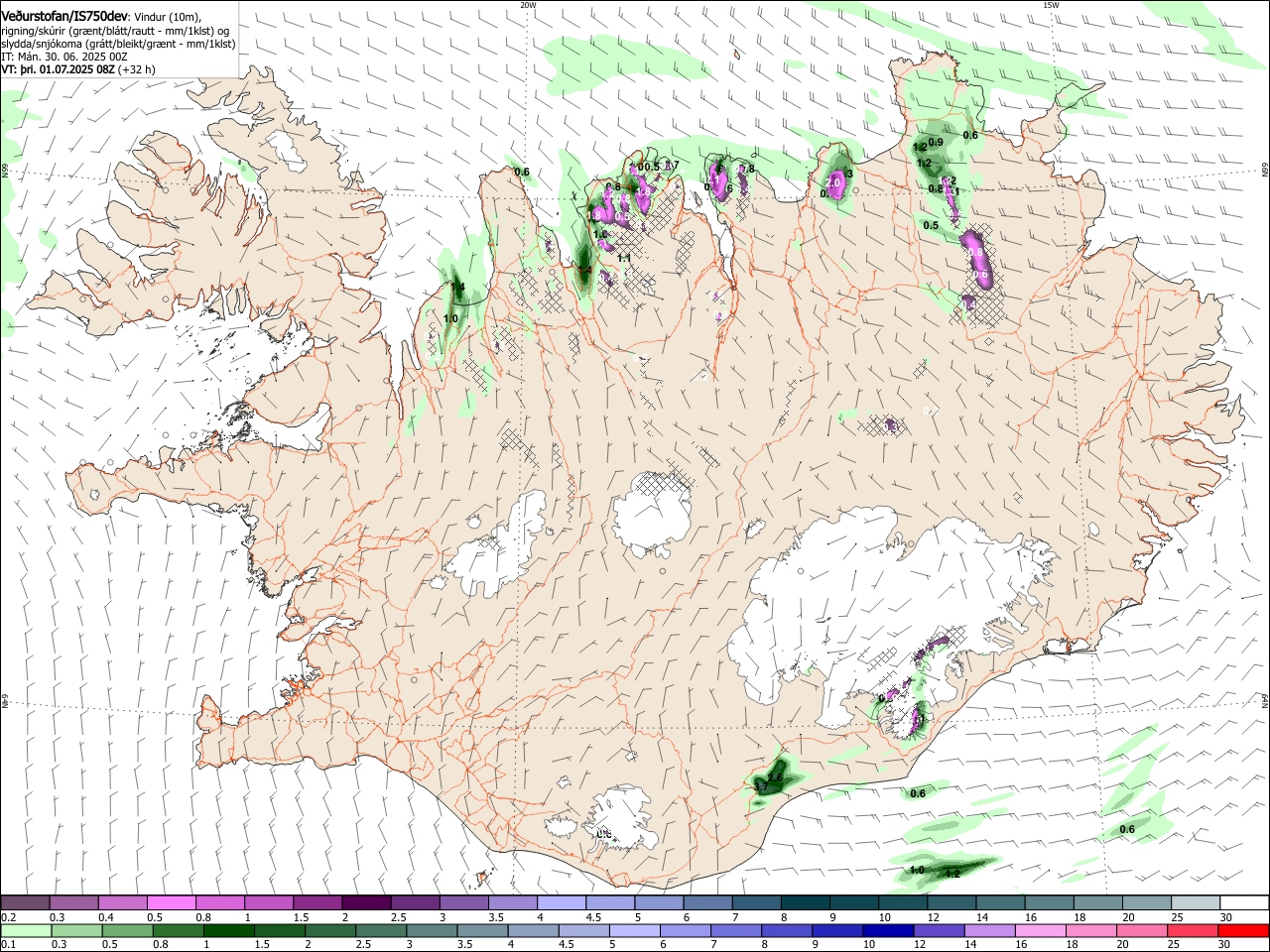Select the 'IT: Mán. 30. 06. 2025 00Z' line
The height and width of the screenshot is (952, 1270).
63,57
